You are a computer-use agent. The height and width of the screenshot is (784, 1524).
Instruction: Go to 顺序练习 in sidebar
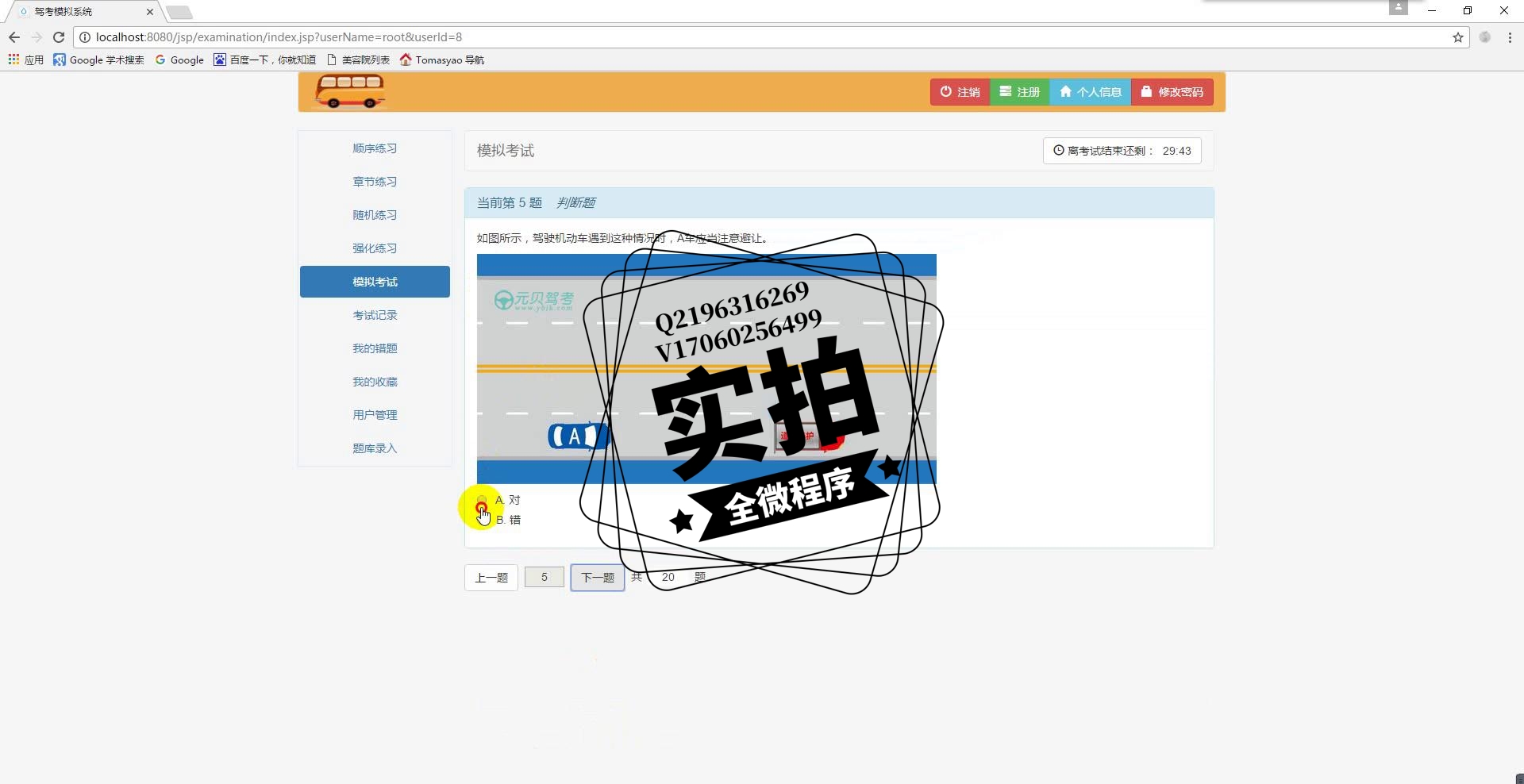point(375,148)
